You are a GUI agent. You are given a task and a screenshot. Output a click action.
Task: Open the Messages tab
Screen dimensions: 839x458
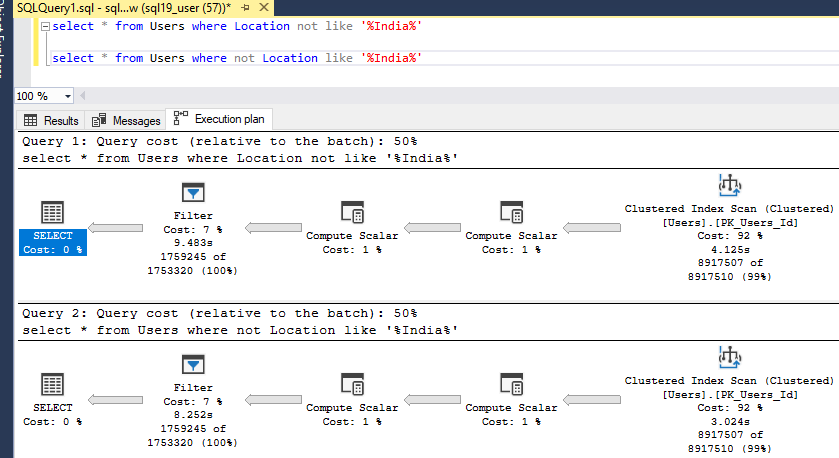[128, 120]
